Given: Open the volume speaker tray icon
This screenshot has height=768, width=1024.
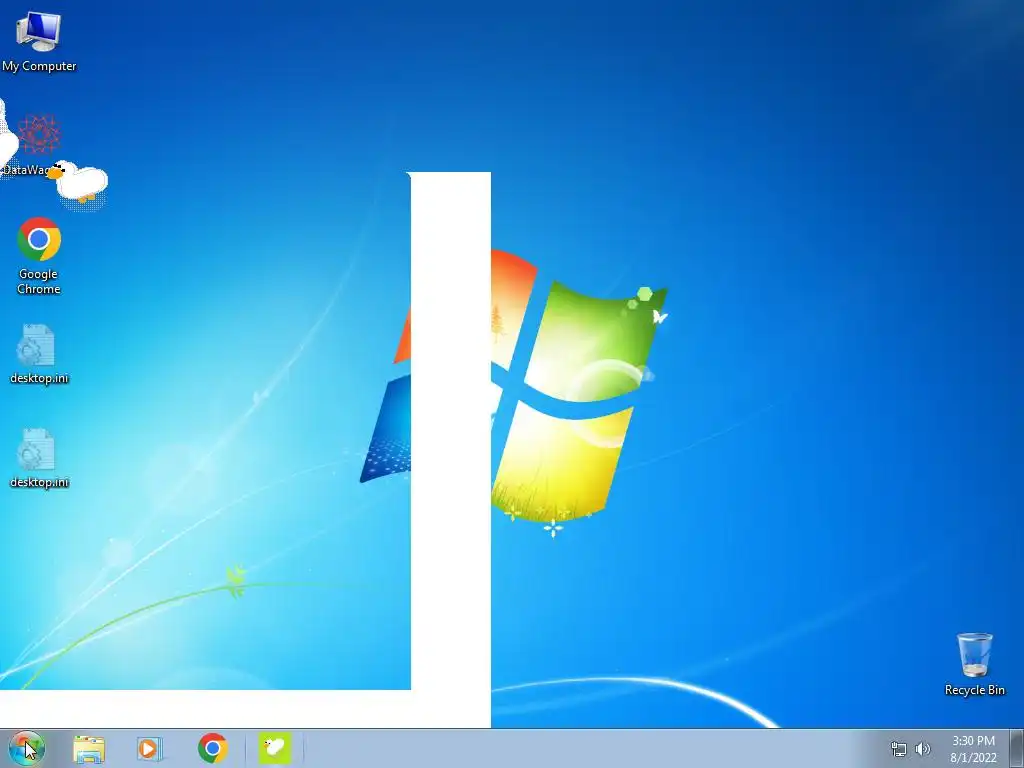Looking at the screenshot, I should 922,749.
